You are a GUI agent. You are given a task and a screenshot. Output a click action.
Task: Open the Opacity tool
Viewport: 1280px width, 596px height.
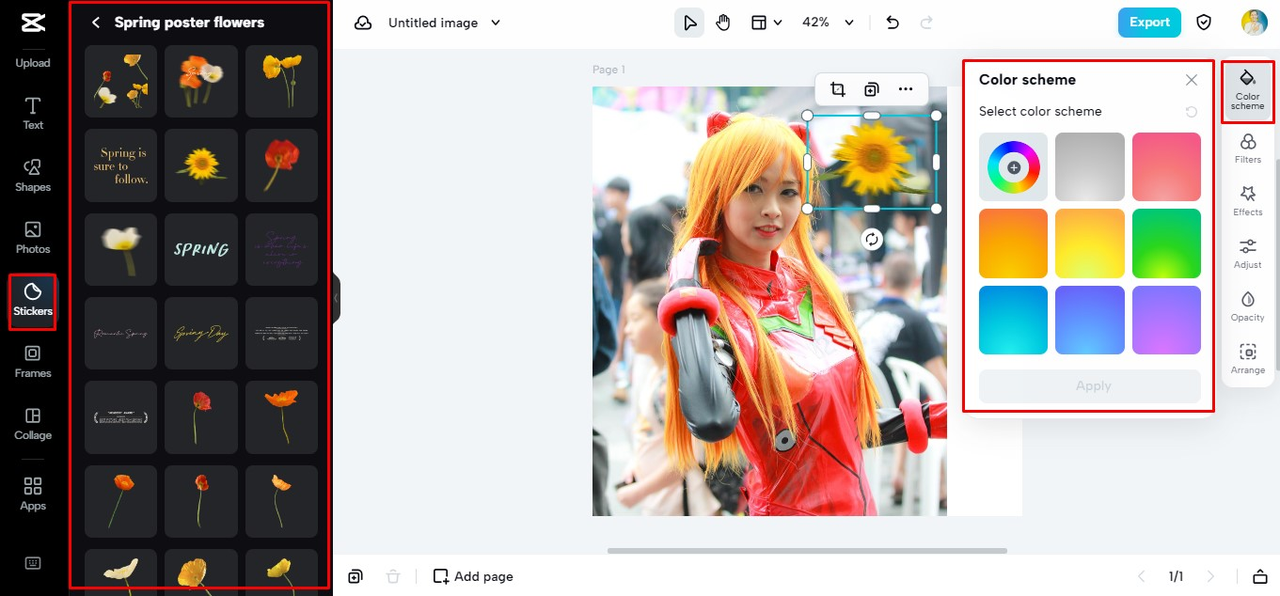pyautogui.click(x=1248, y=306)
